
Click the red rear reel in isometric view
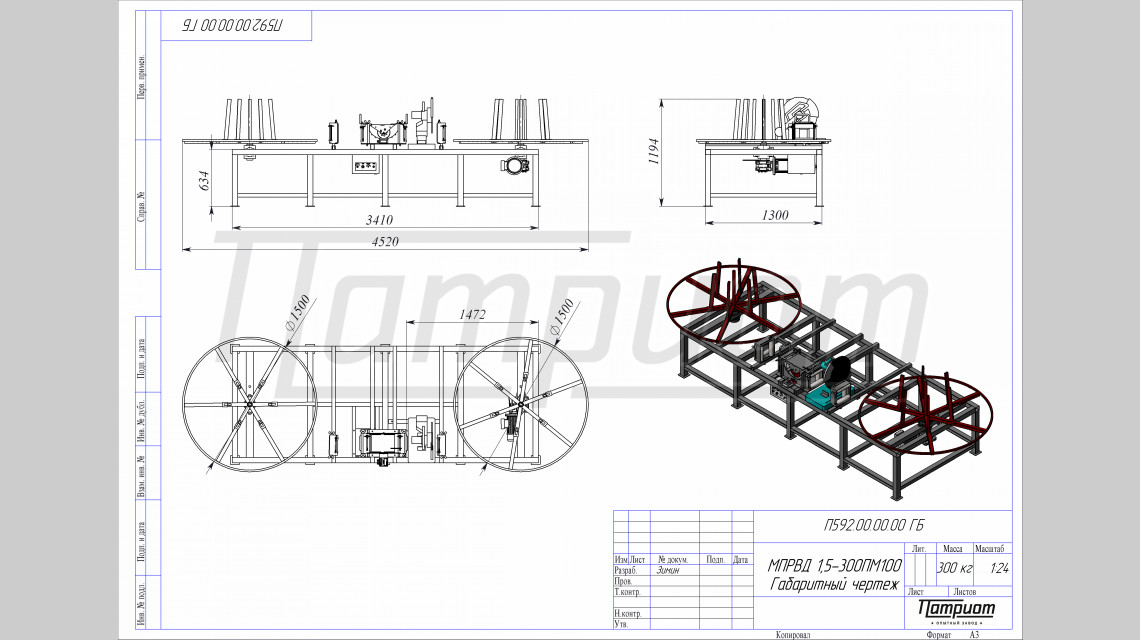[732, 295]
